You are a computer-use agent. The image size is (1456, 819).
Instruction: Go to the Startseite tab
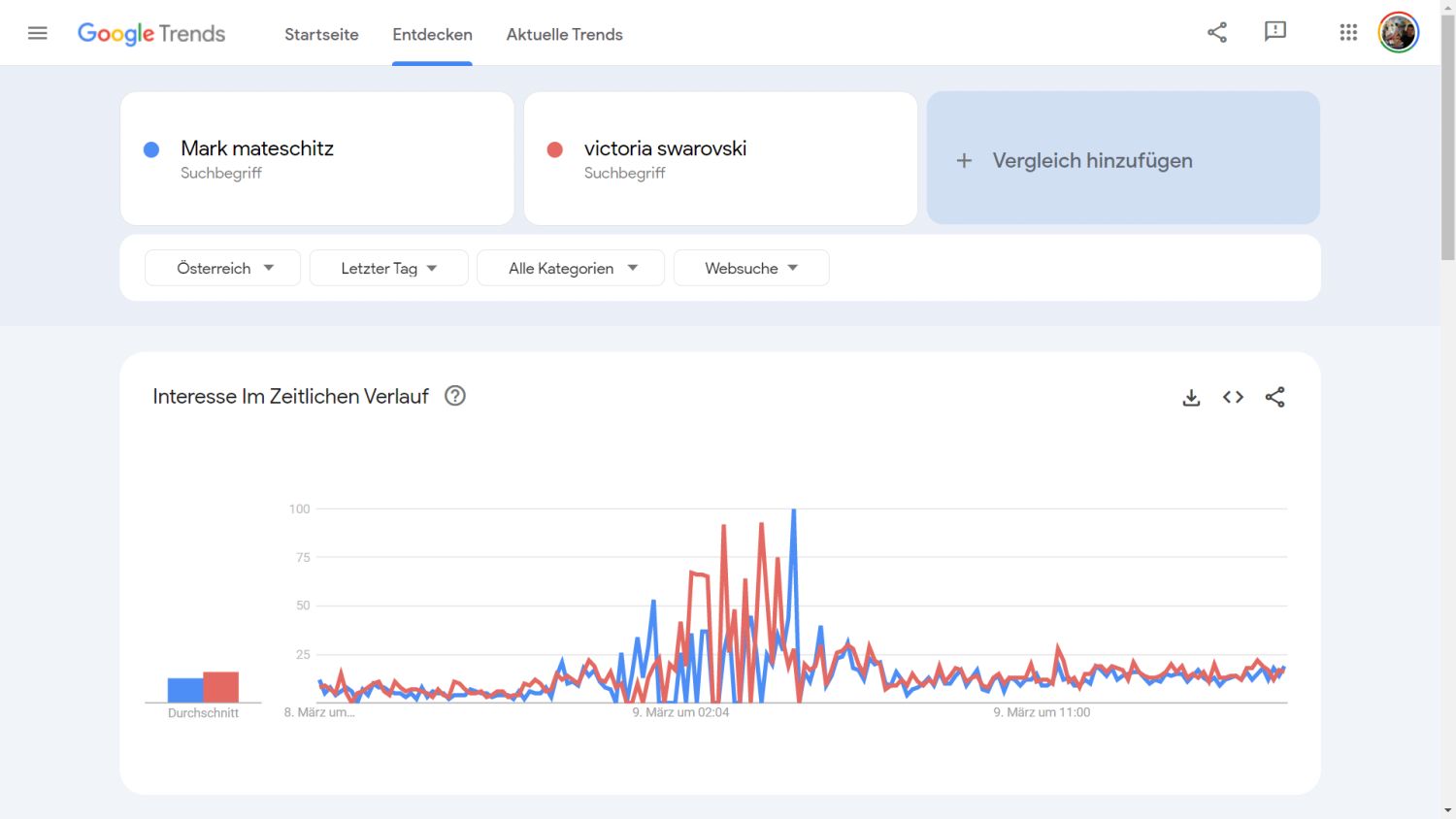(321, 34)
